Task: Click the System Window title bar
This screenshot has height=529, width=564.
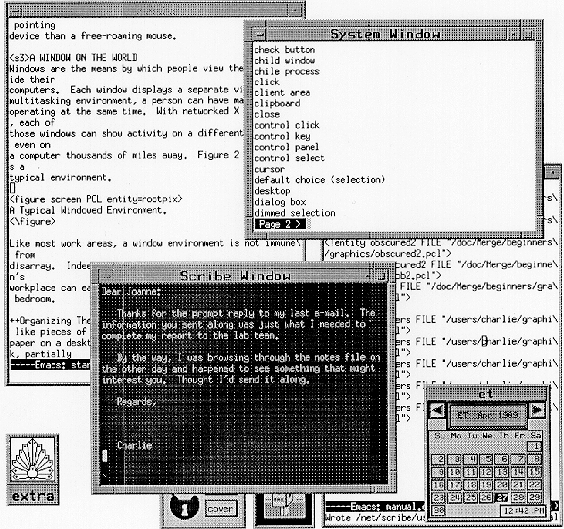Action: pos(386,34)
